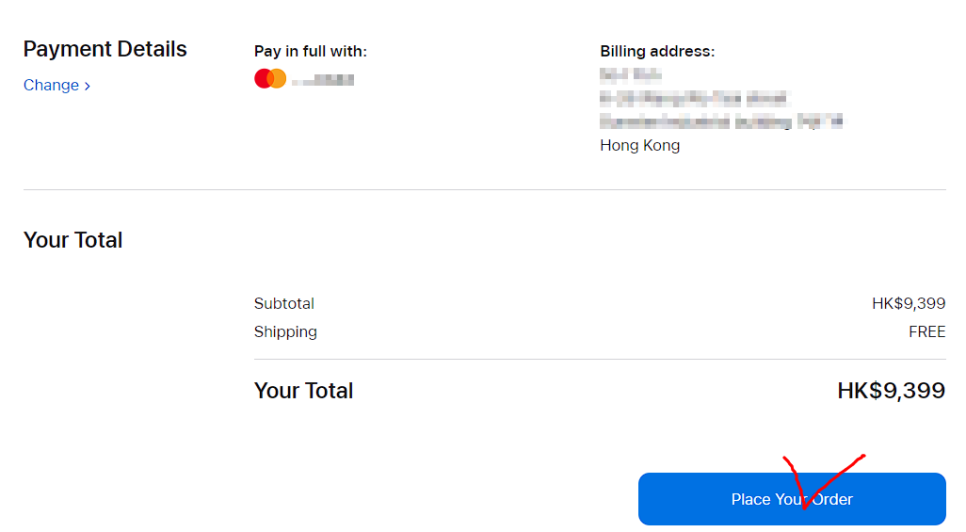Open the Change payment details link
The width and height of the screenshot is (966, 532).
(x=57, y=85)
